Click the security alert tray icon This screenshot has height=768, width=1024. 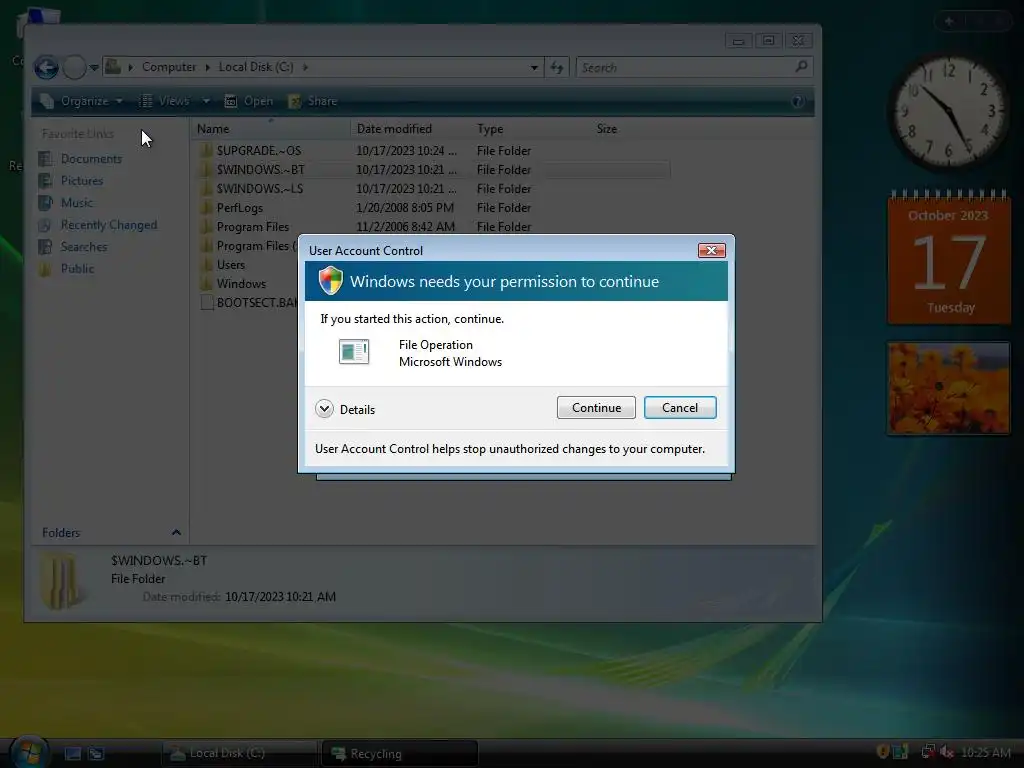[x=882, y=752]
